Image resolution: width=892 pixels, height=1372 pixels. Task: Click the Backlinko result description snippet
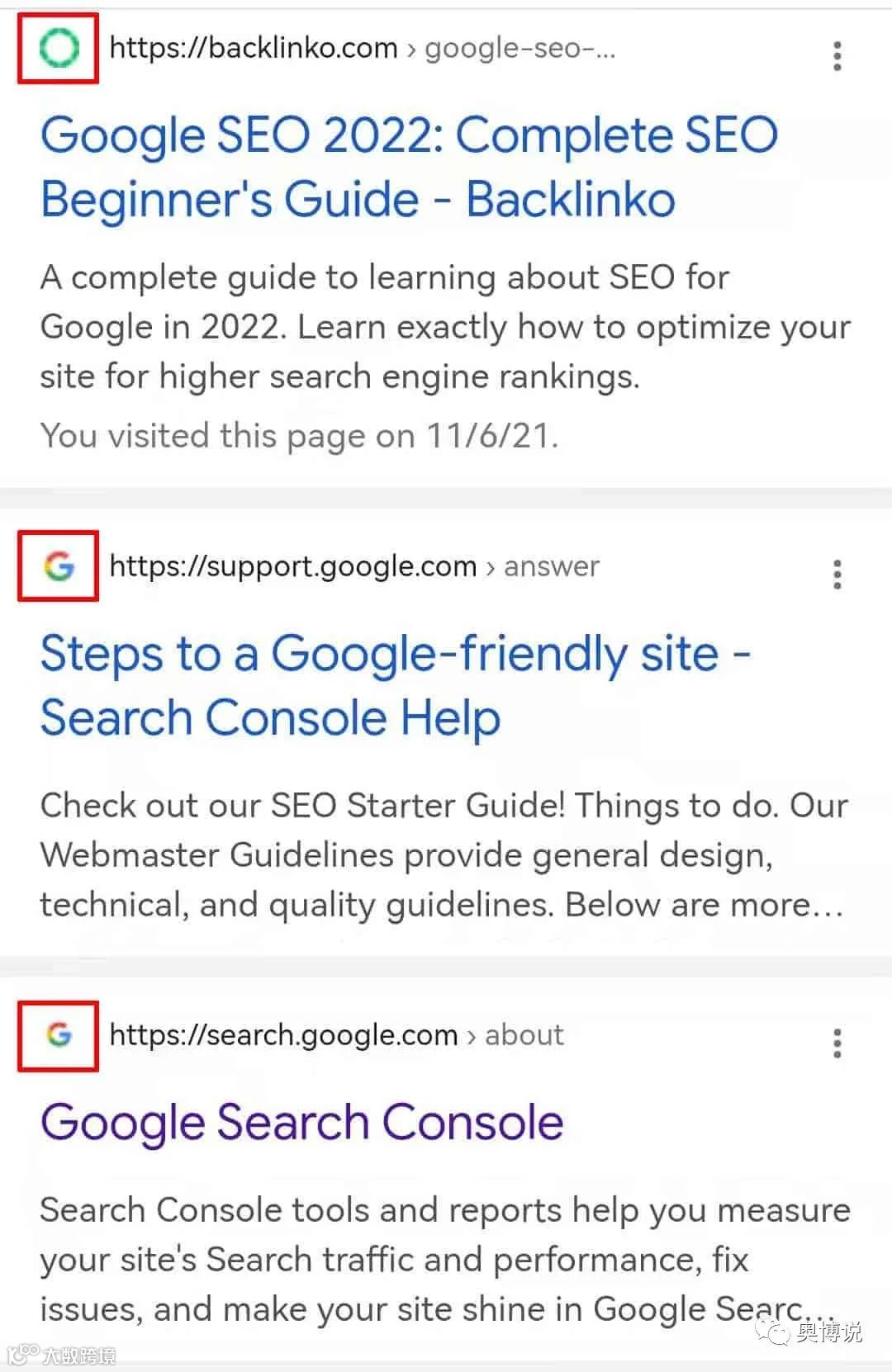[445, 327]
